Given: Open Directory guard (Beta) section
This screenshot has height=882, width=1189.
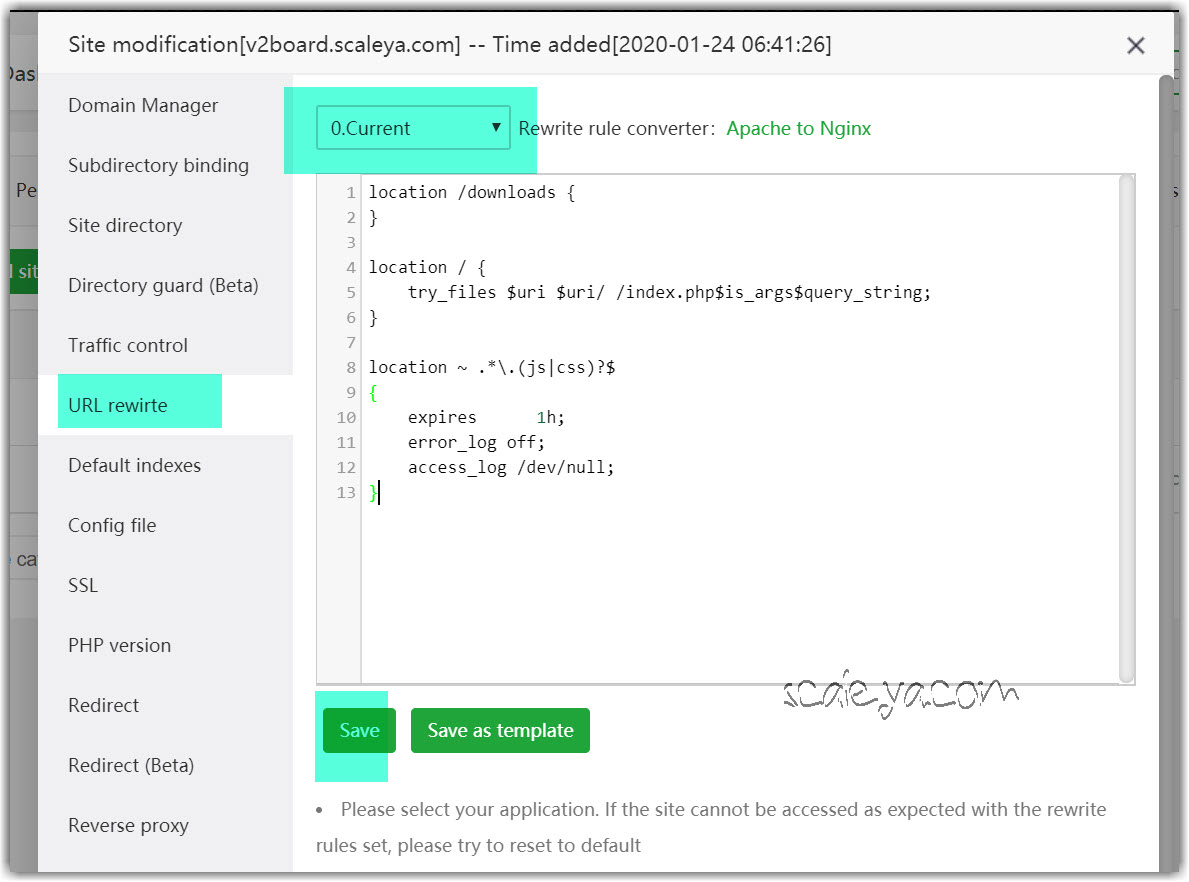Looking at the screenshot, I should pos(163,285).
